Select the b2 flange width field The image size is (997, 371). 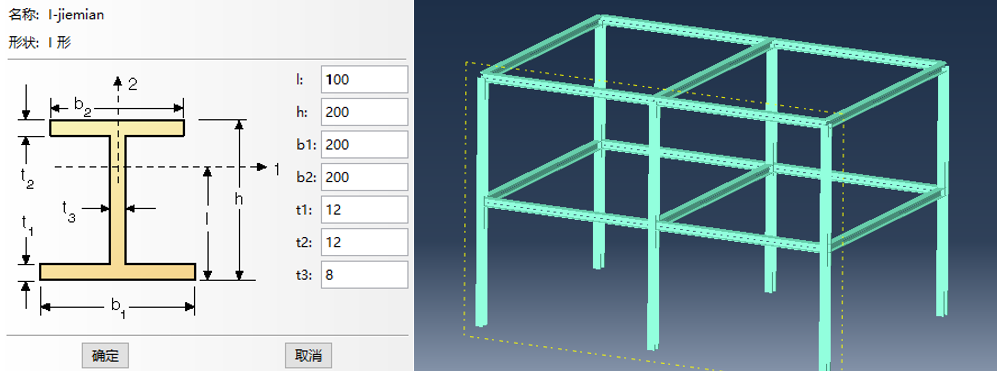click(x=364, y=177)
